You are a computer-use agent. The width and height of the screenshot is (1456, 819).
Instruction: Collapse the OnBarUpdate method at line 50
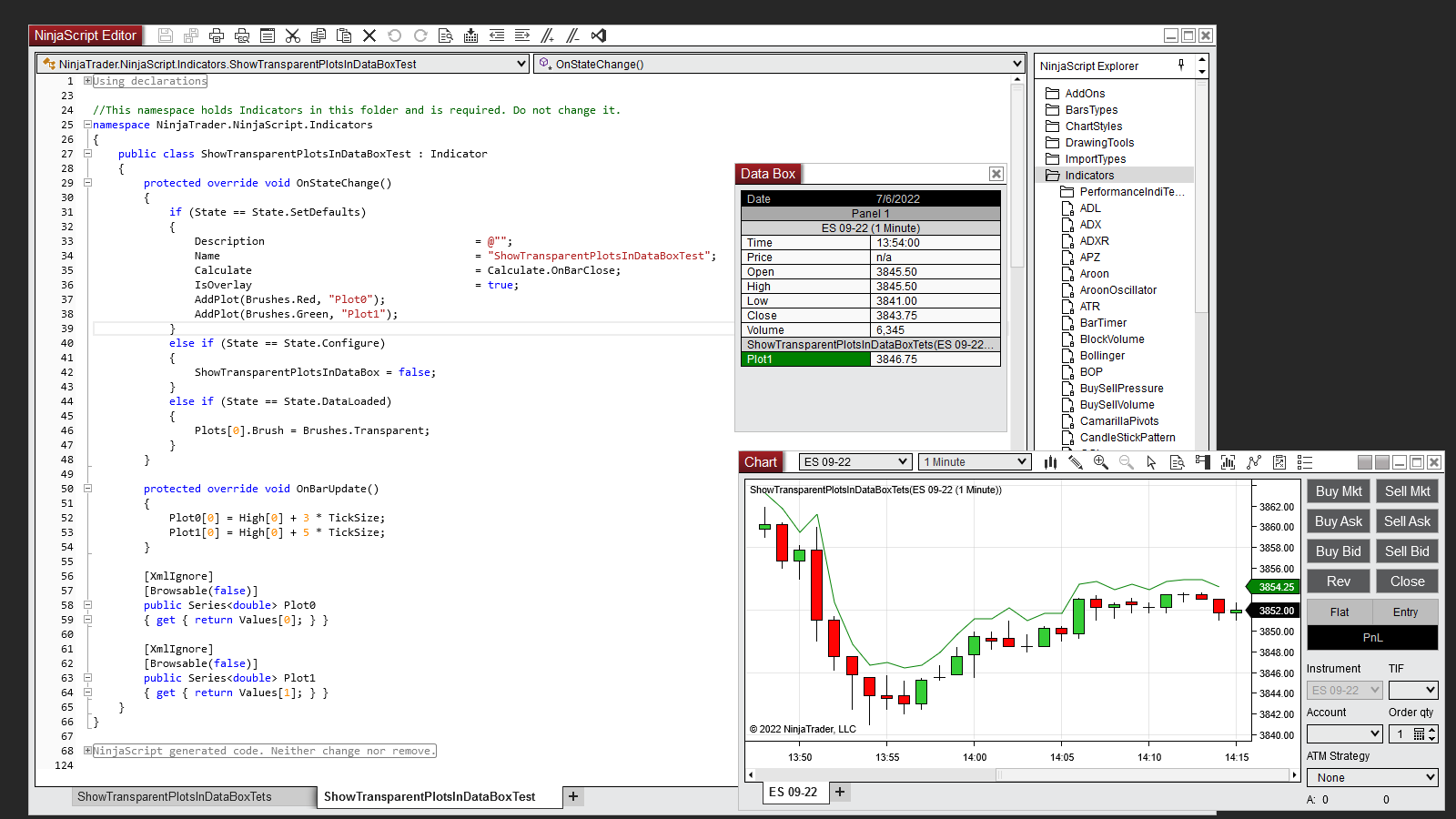[87, 489]
